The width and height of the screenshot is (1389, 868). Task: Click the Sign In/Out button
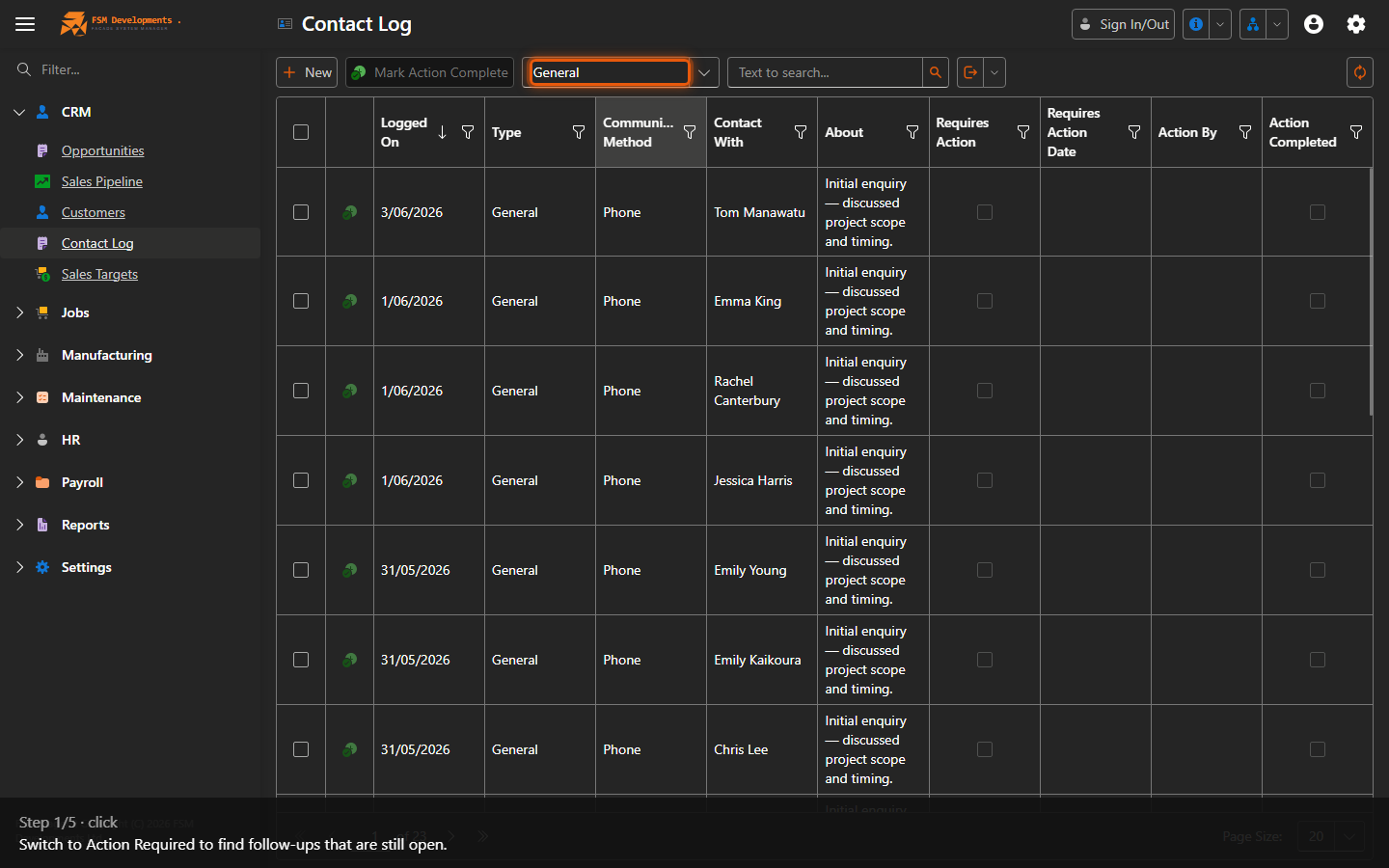coord(1123,24)
